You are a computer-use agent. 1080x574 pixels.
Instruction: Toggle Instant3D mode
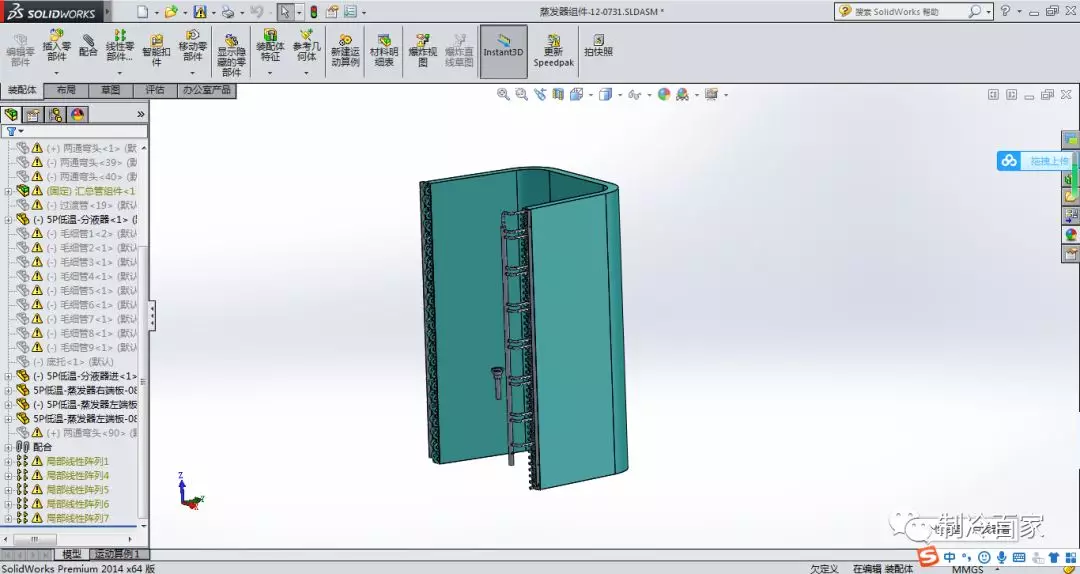click(x=503, y=51)
